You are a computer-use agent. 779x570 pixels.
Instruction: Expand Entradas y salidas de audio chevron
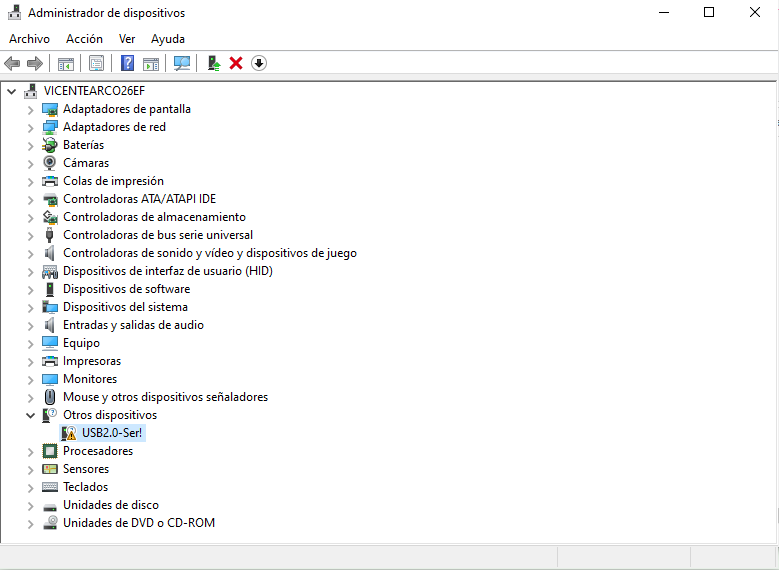31,326
